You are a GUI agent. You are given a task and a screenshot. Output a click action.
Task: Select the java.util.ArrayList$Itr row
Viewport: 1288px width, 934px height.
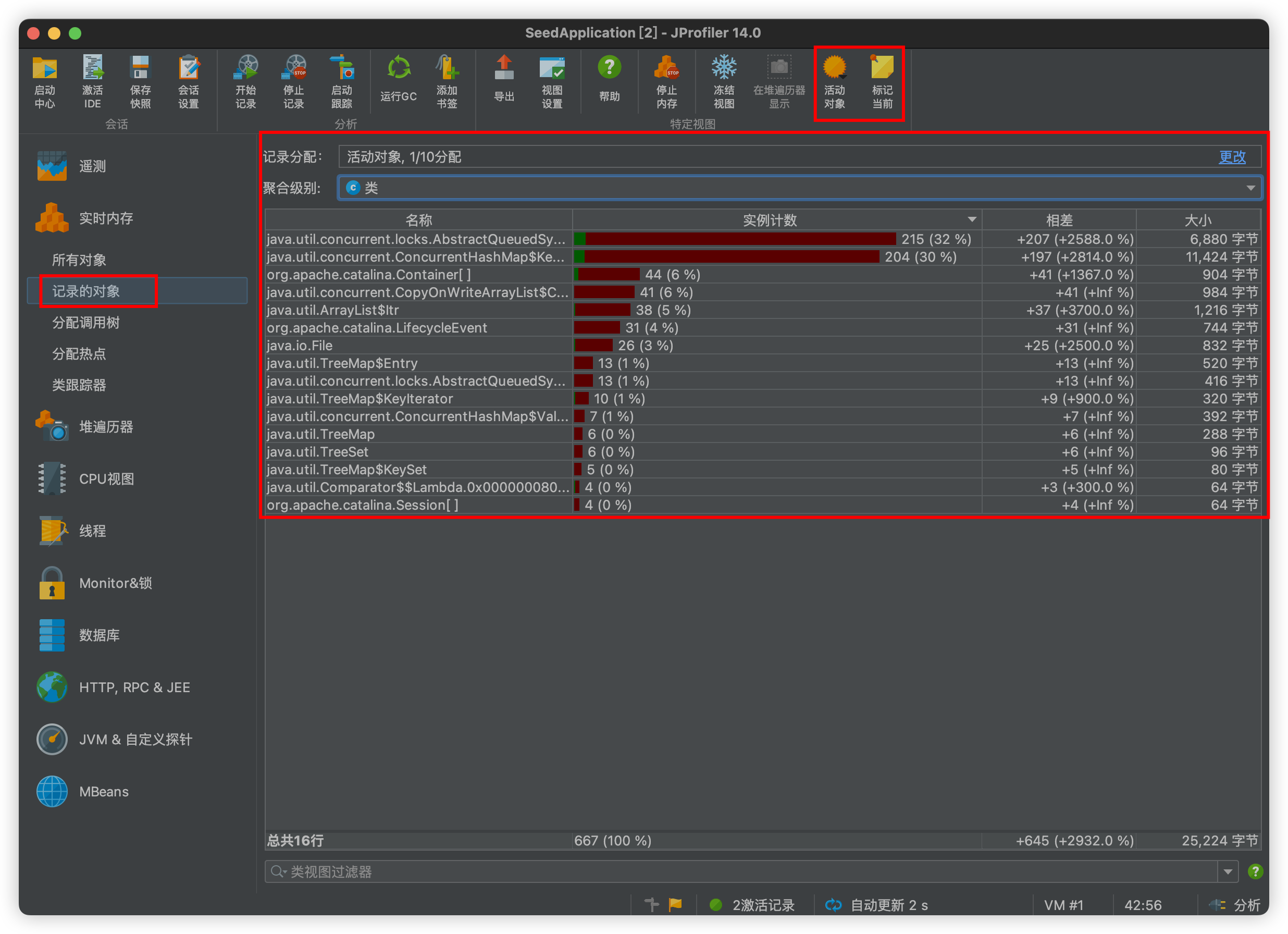click(x=763, y=310)
